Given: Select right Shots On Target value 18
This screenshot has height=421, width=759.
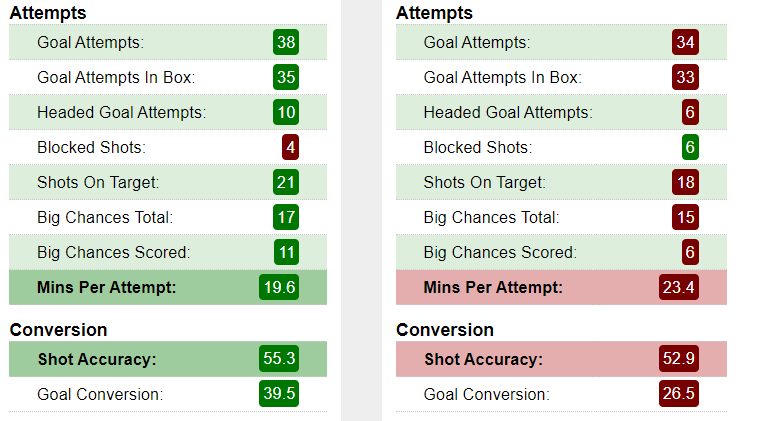Looking at the screenshot, I should 685,182.
